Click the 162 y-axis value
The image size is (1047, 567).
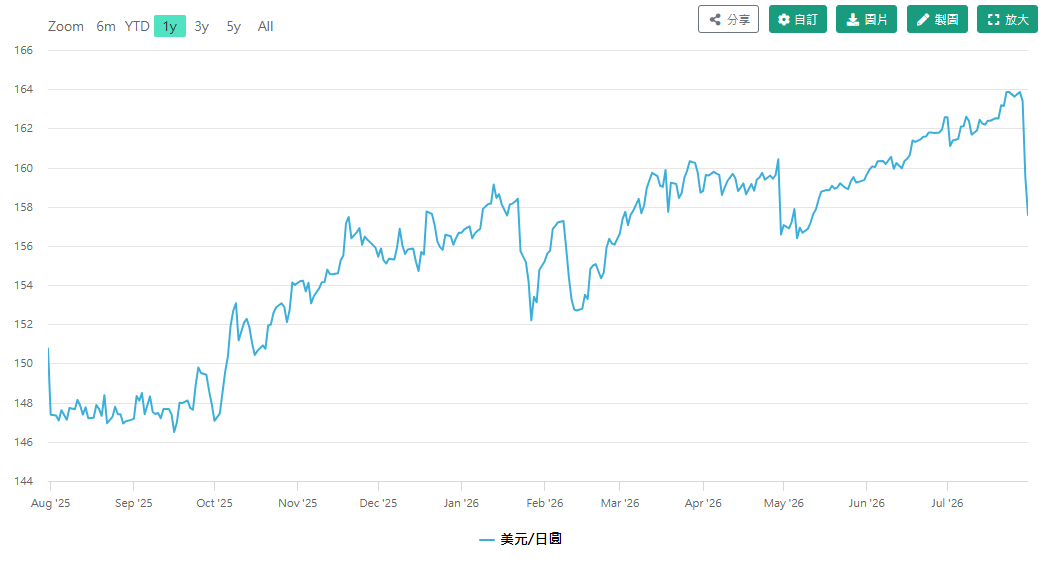point(23,128)
